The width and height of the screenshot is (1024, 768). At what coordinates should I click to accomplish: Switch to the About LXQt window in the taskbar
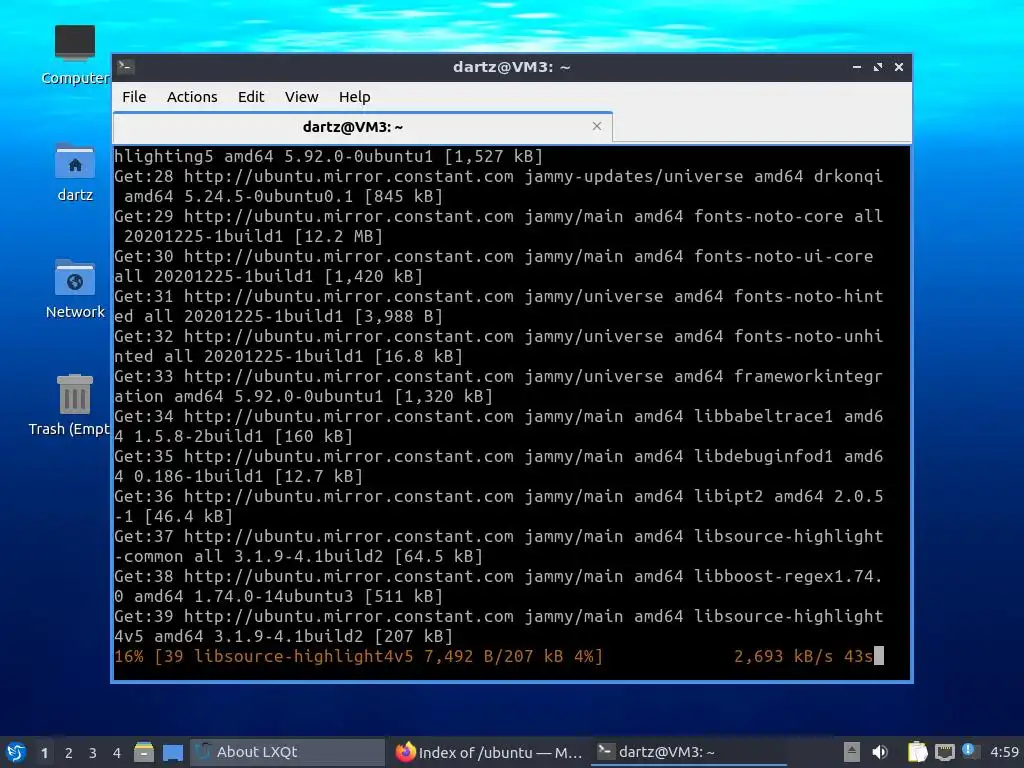click(287, 752)
